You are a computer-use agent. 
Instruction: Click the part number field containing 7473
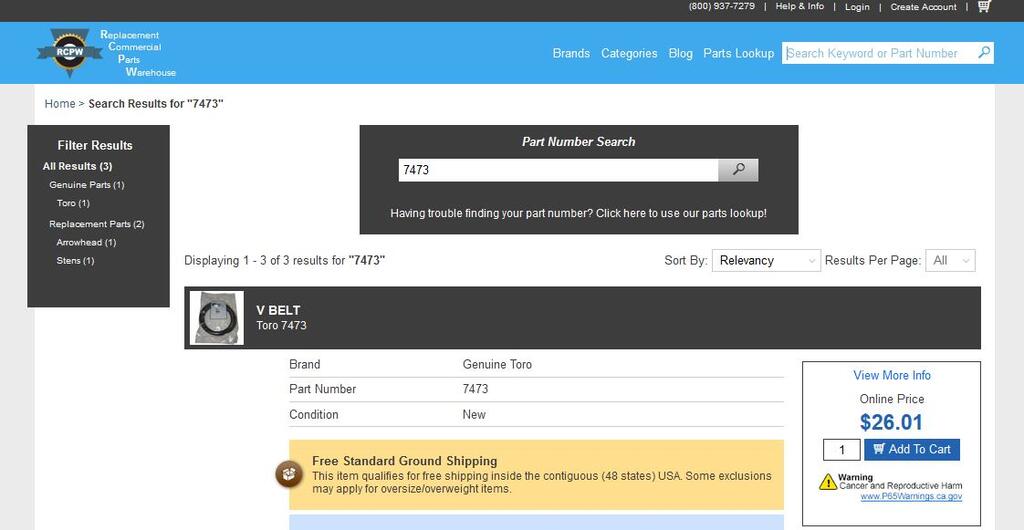(x=558, y=170)
